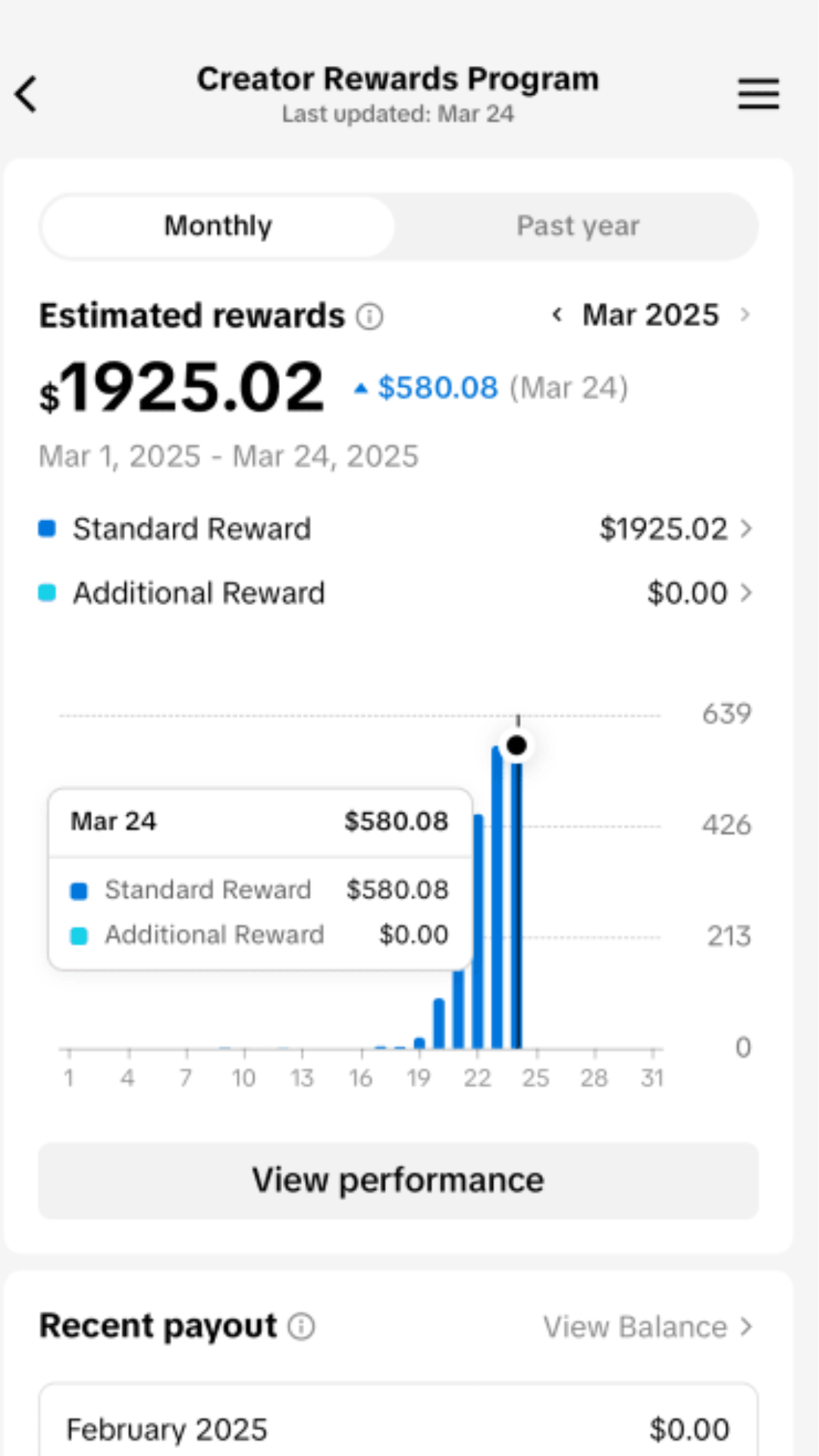Screen dimensions: 819x1456
Task: Tap the back arrow icon
Action: click(27, 95)
